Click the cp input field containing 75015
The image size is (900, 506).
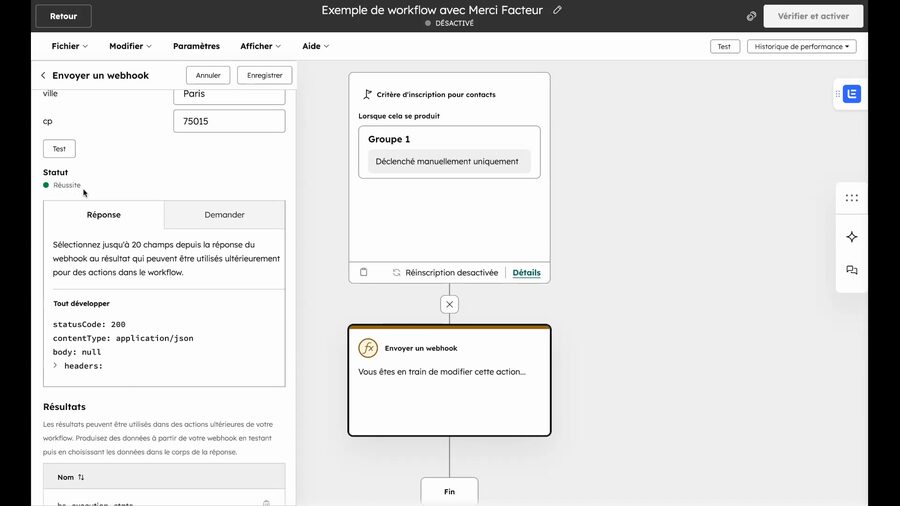click(x=229, y=121)
